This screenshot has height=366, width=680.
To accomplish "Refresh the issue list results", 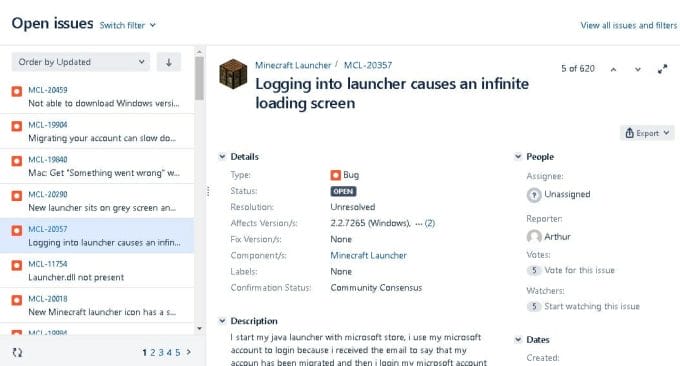I will coord(17,353).
